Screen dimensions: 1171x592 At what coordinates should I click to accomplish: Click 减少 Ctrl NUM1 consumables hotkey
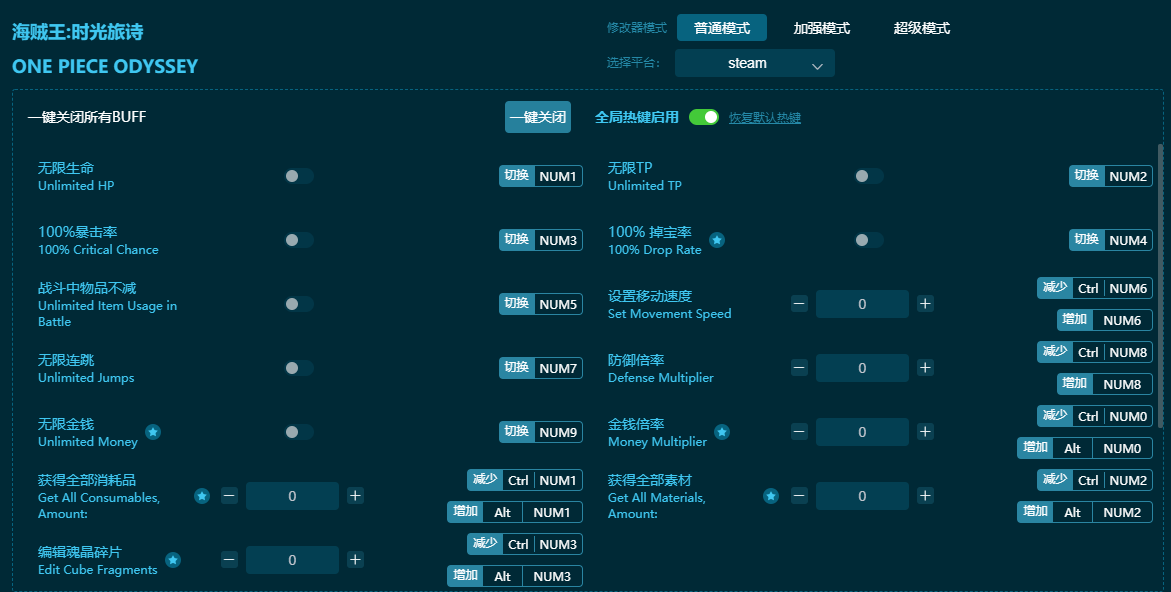525,480
